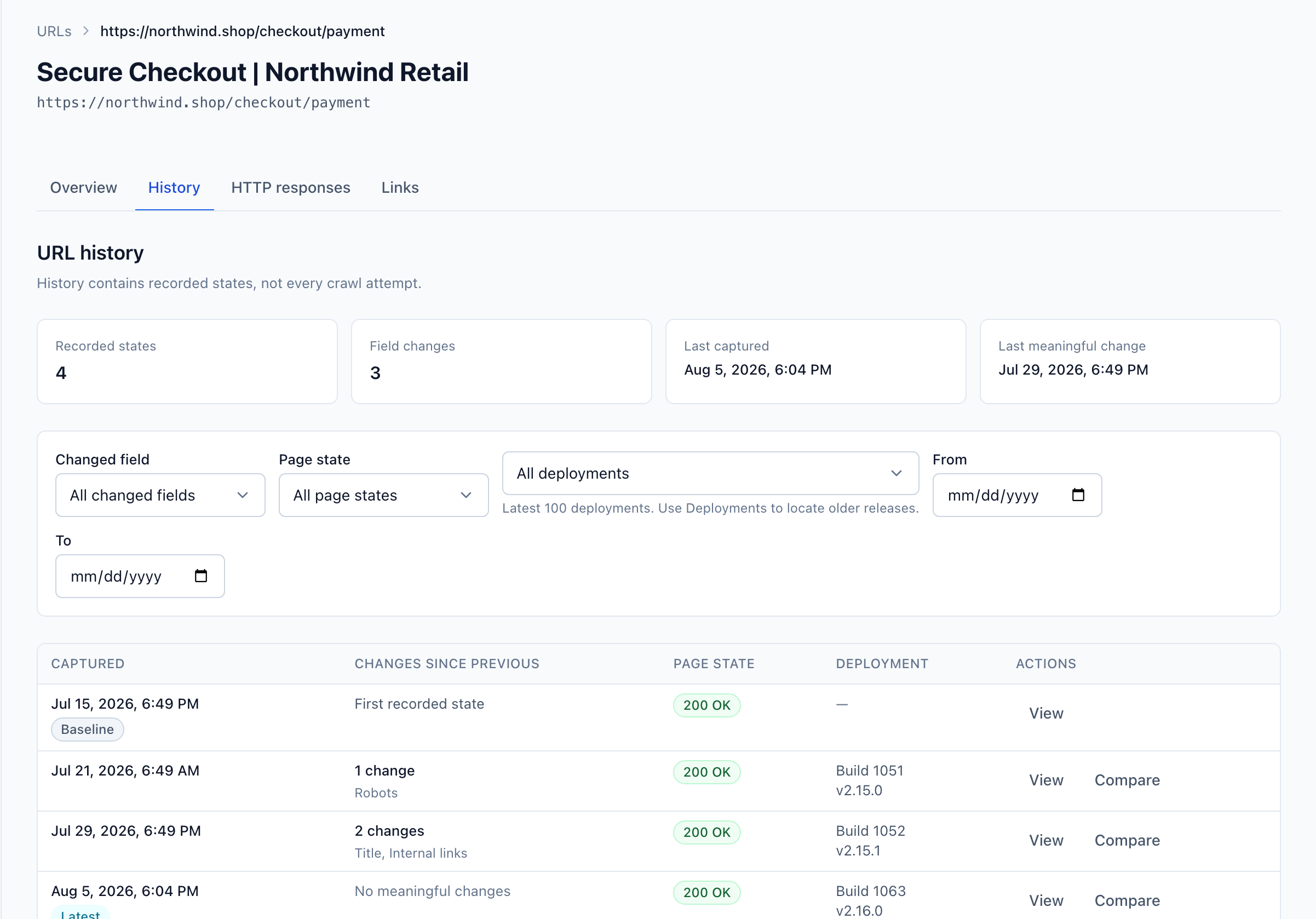This screenshot has height=919, width=1316.
Task: Expand the All changed fields dropdown
Action: pyautogui.click(x=160, y=495)
